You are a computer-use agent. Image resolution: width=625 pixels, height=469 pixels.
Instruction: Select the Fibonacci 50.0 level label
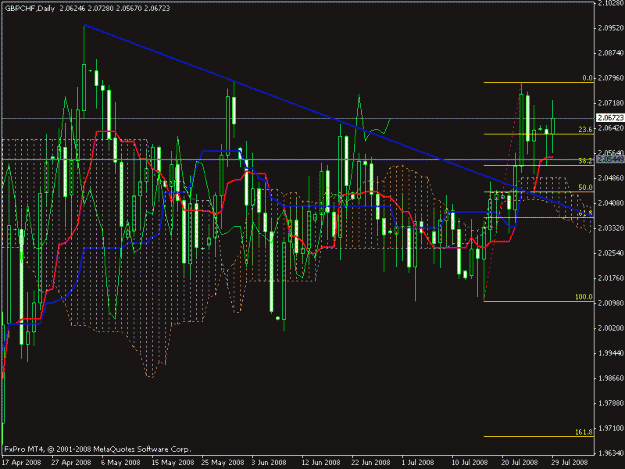[585, 187]
